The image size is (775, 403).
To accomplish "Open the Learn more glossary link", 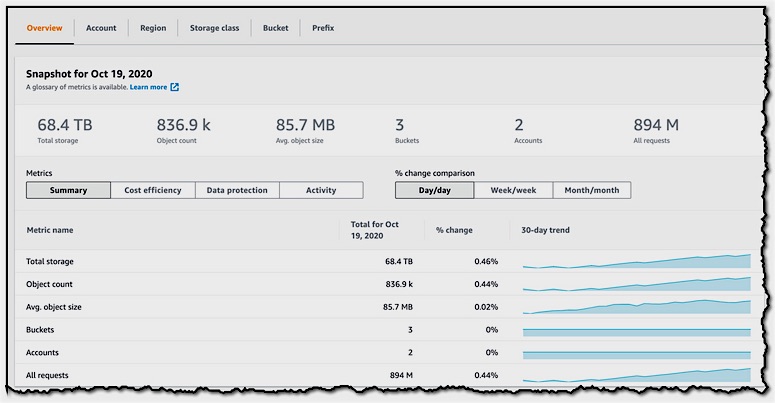I will (148, 87).
